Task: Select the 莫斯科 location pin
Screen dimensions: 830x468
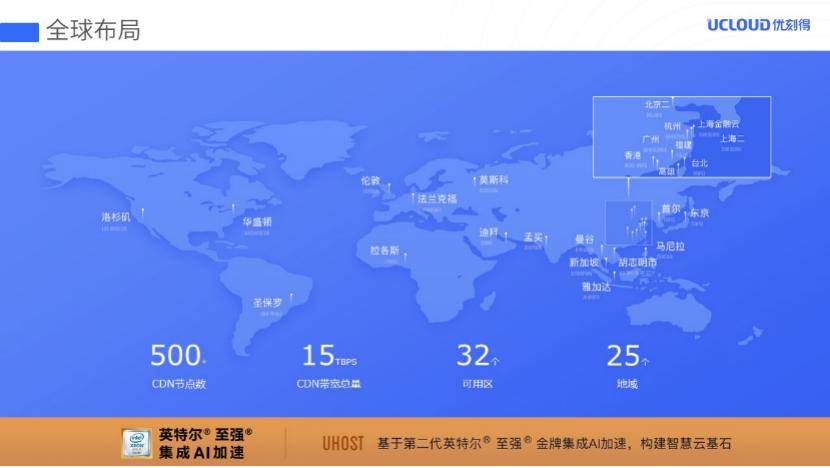Action: [x=493, y=180]
